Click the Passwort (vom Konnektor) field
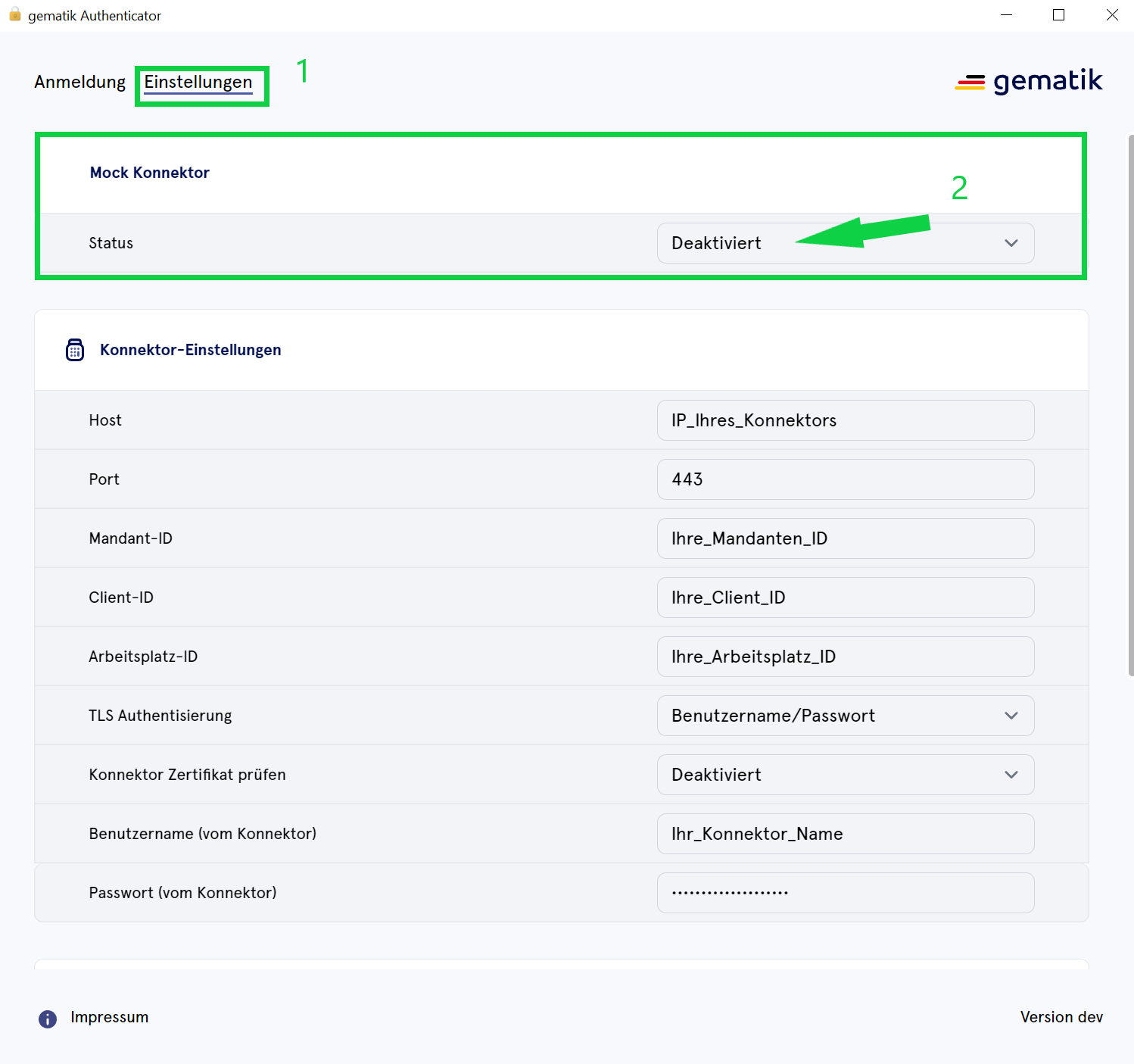Screen dimensions: 1134x1064 pos(845,893)
